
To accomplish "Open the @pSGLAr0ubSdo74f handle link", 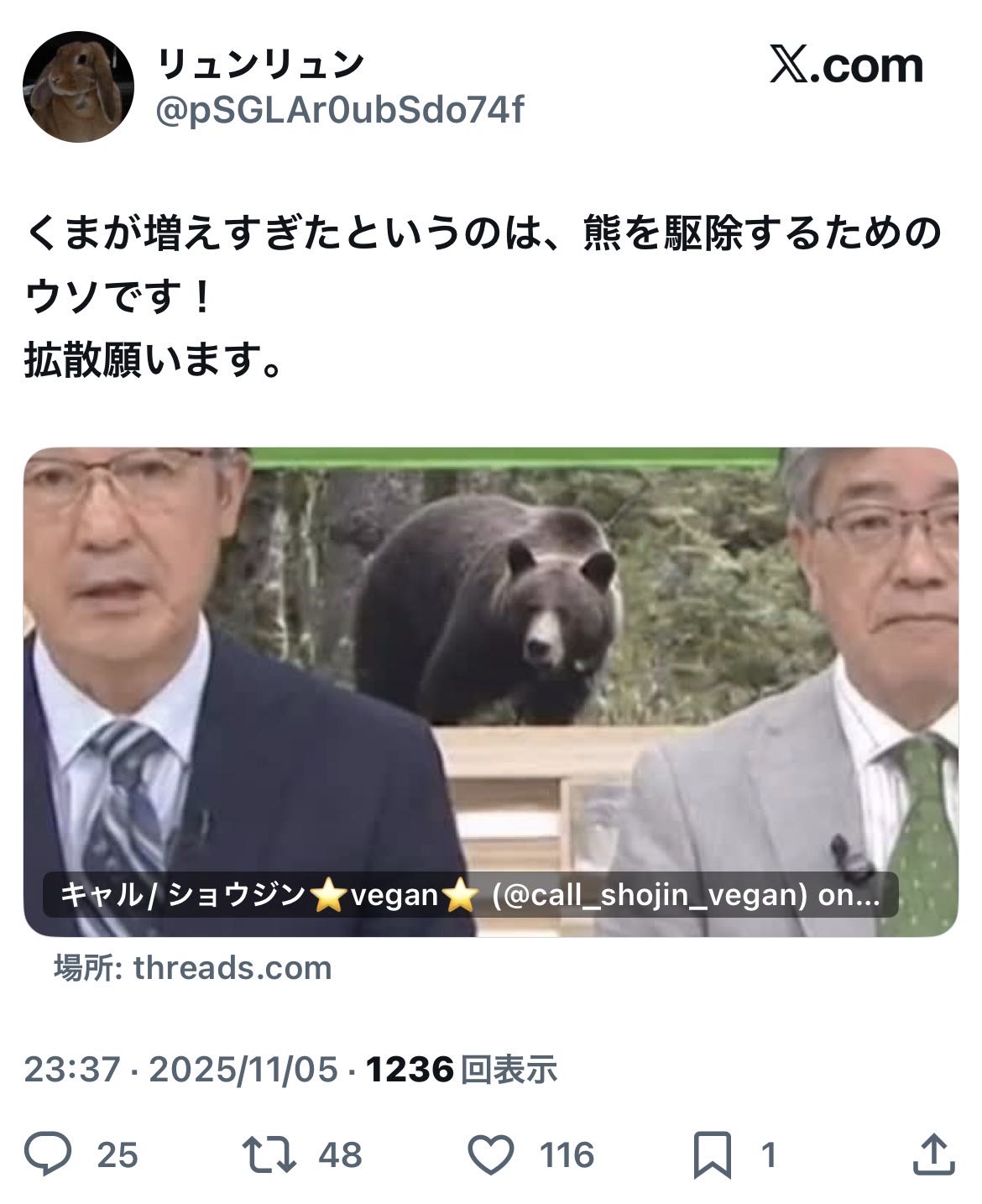I will pos(340,109).
